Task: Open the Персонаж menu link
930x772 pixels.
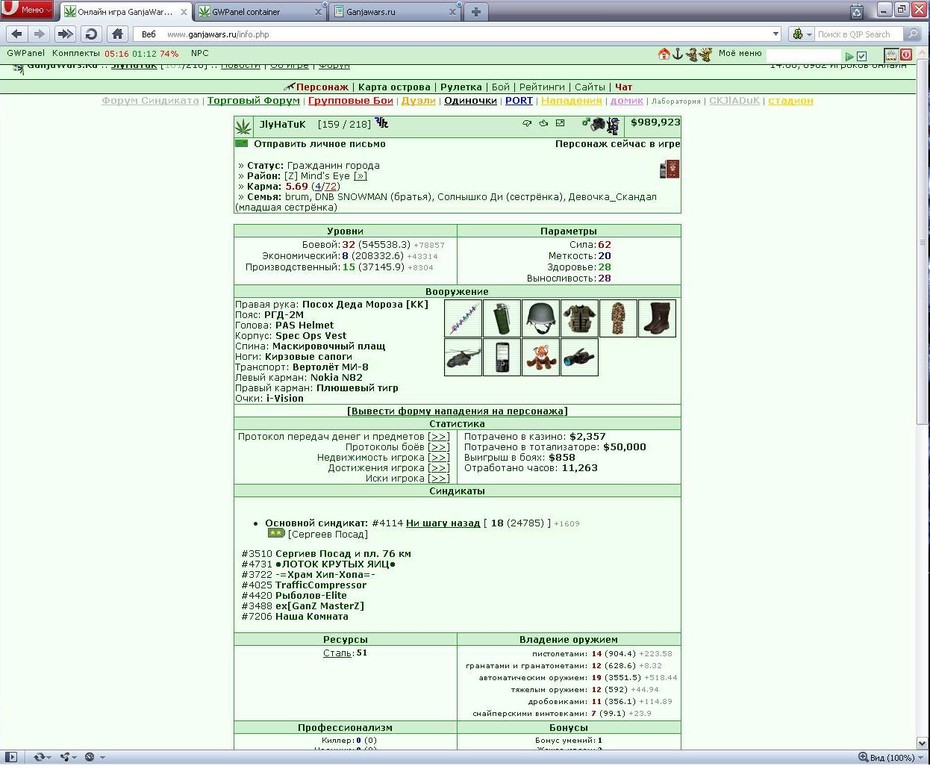Action: 322,87
